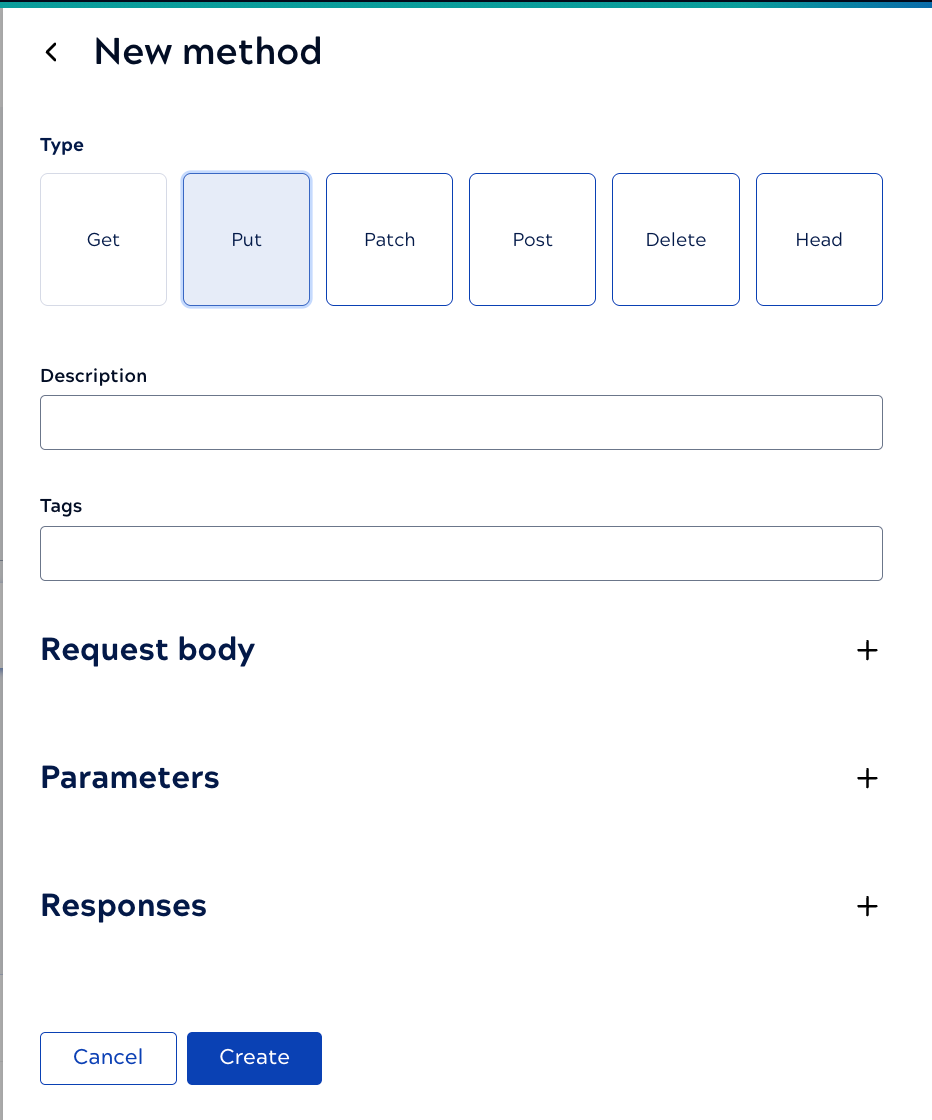The height and width of the screenshot is (1120, 932).
Task: Click into the Description field
Action: pyautogui.click(x=461, y=422)
